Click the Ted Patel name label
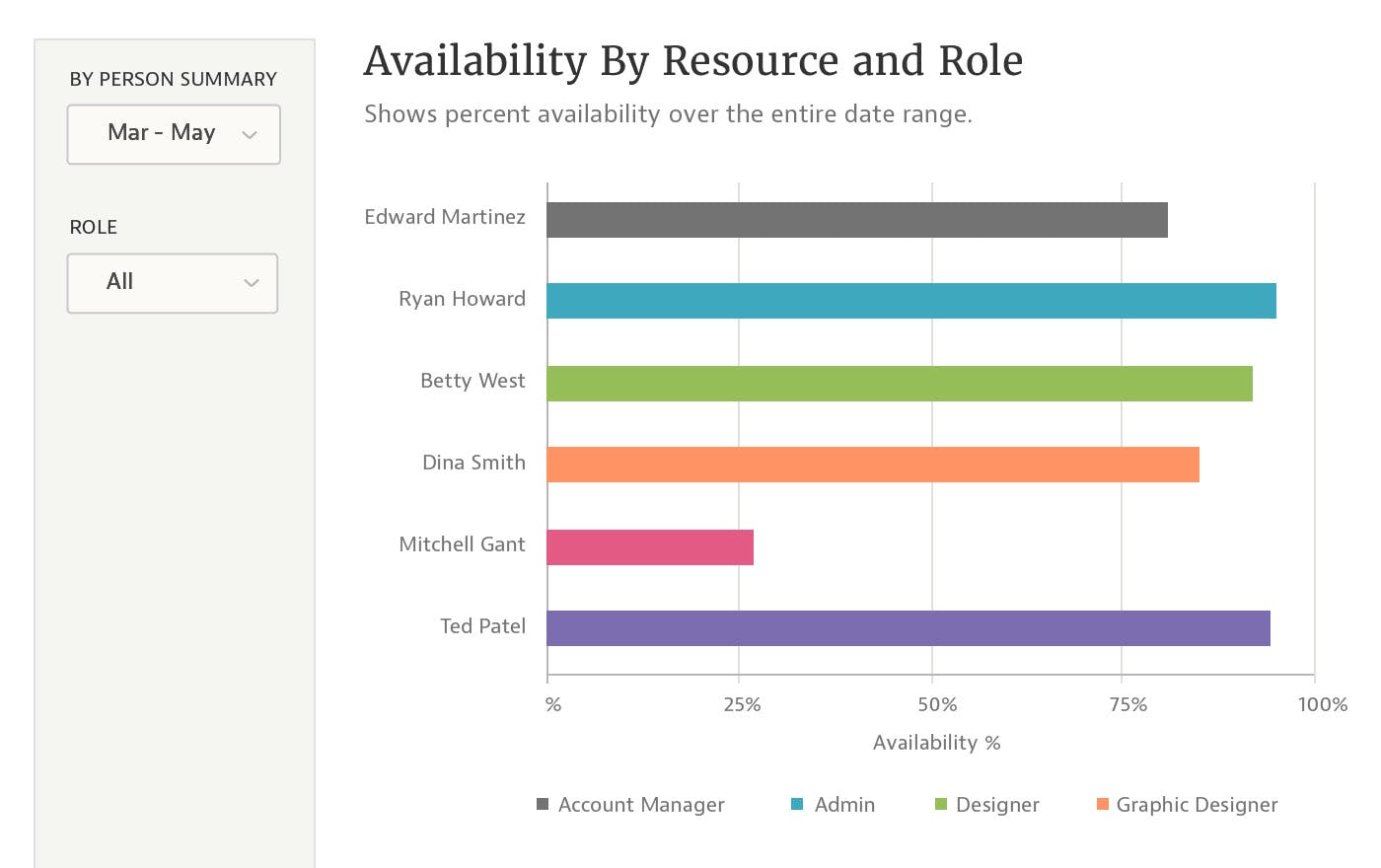 click(x=482, y=626)
